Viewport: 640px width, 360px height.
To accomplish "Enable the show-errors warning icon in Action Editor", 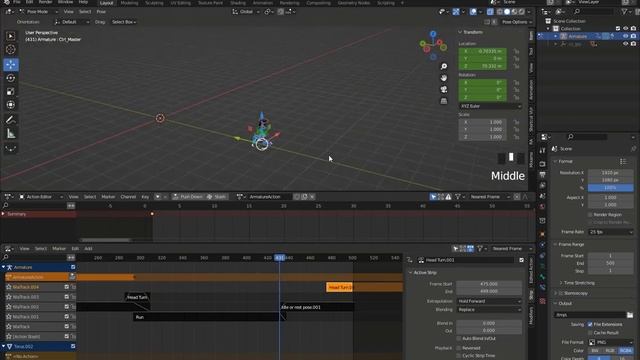I will (448, 197).
